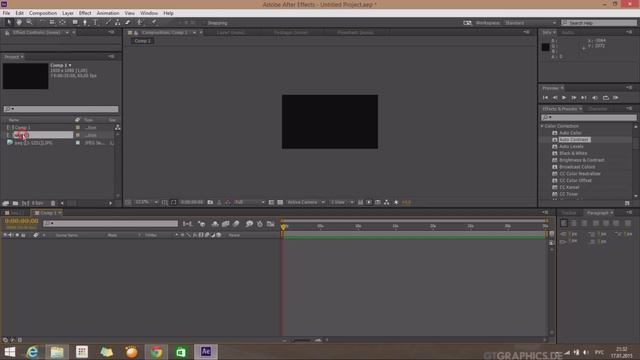This screenshot has width=640, height=360.
Task: Open Composition Mini-Flowchart in timeline
Action: pyautogui.click(x=187, y=224)
